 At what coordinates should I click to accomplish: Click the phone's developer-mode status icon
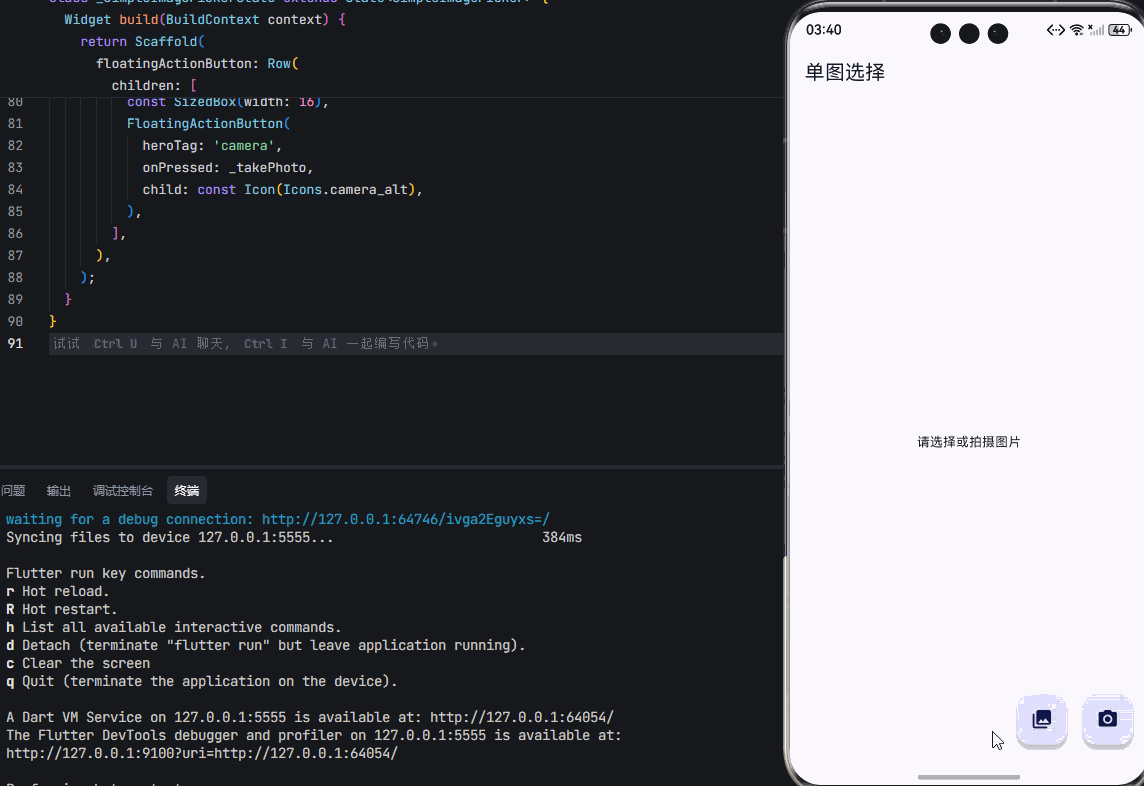(x=1056, y=30)
